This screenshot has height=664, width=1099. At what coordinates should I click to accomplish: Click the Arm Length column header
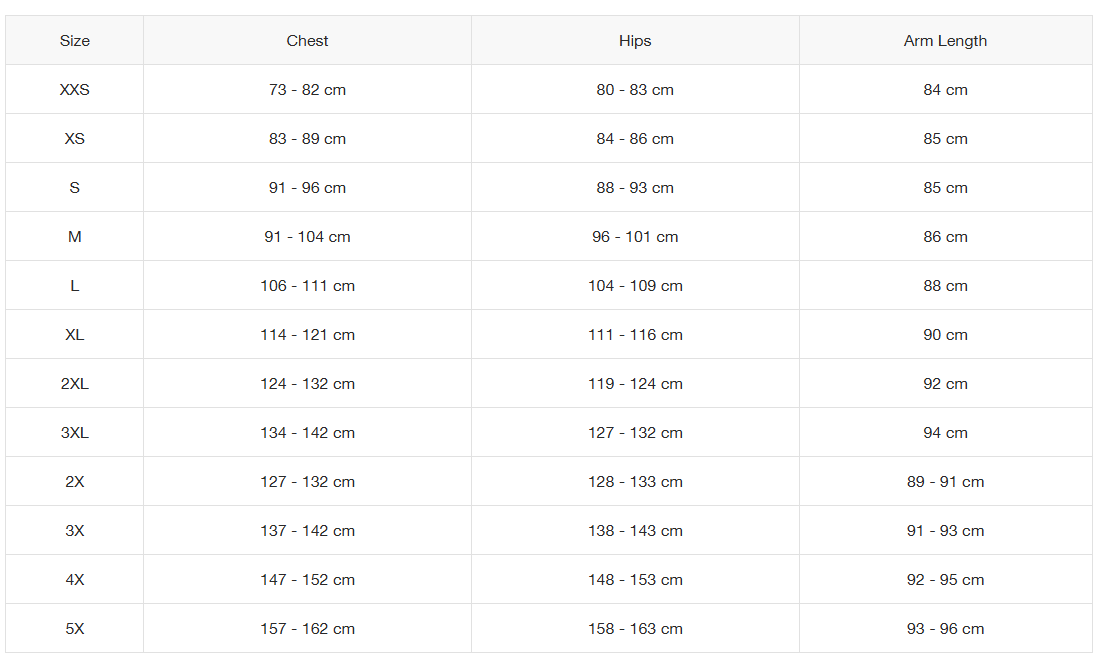pyautogui.click(x=945, y=41)
